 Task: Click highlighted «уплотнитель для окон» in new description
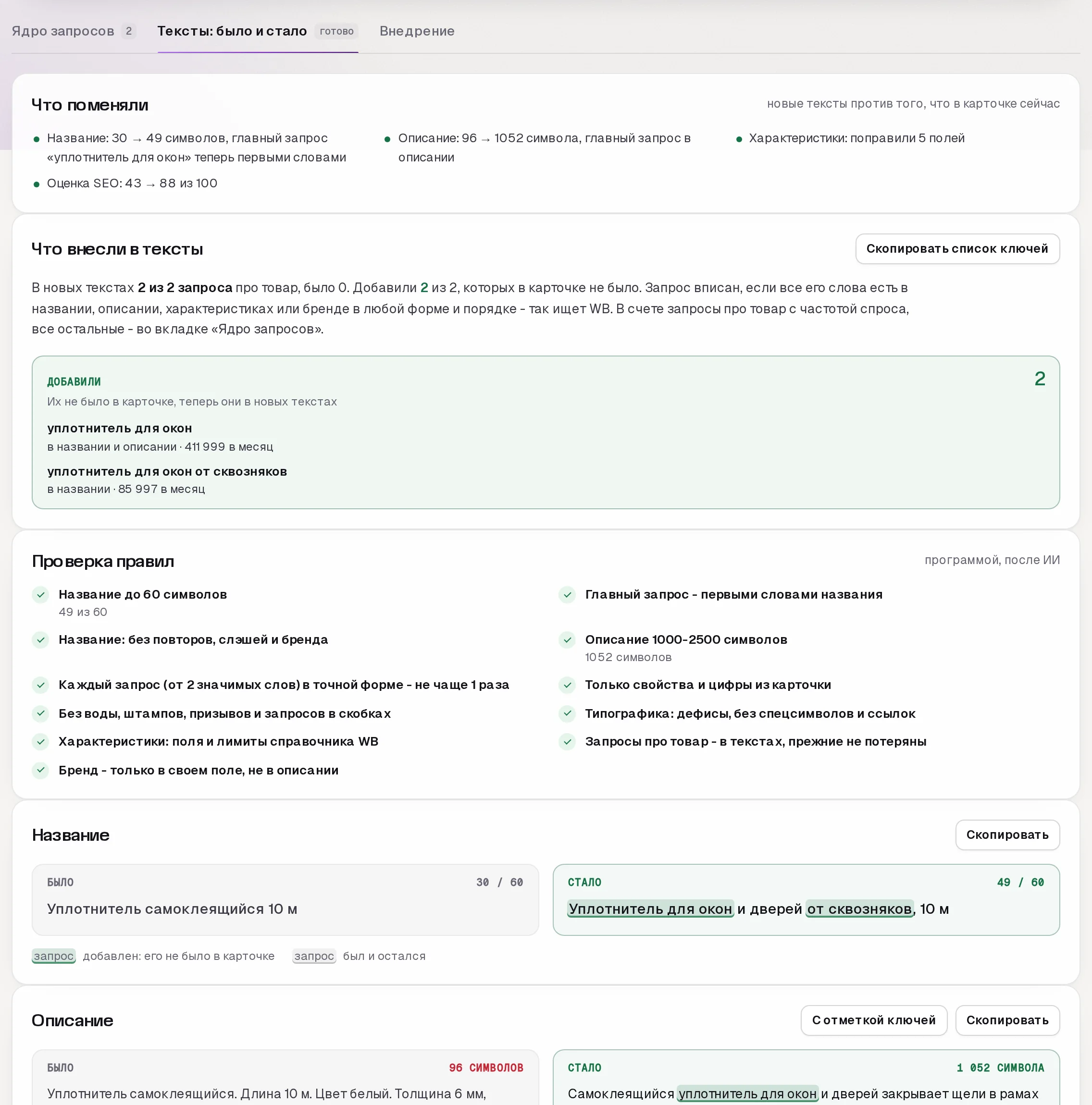point(747,1093)
